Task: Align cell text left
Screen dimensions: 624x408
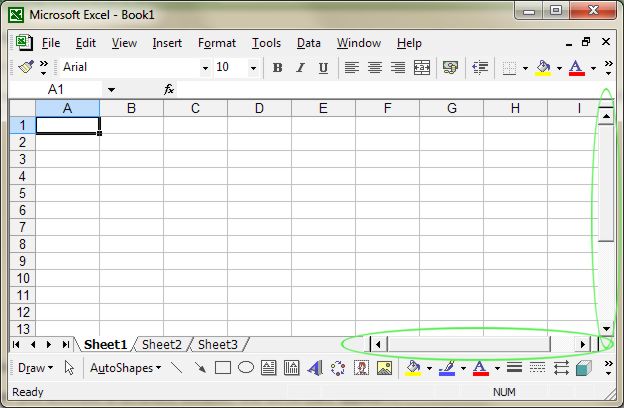Action: point(351,68)
